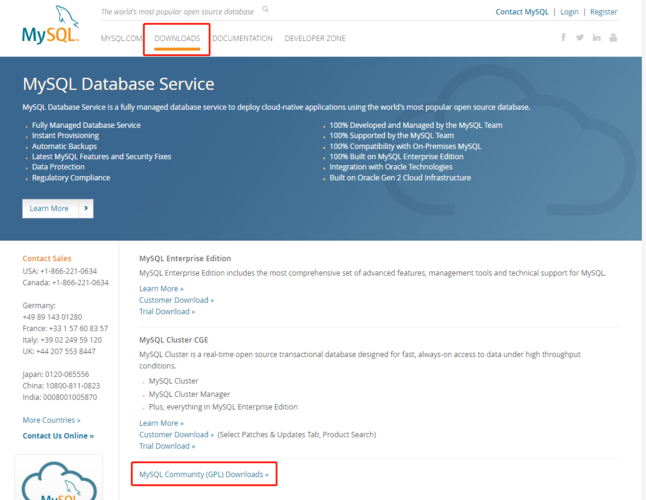646x500 pixels.
Task: Click the USA phone number line
Action: pos(60,271)
